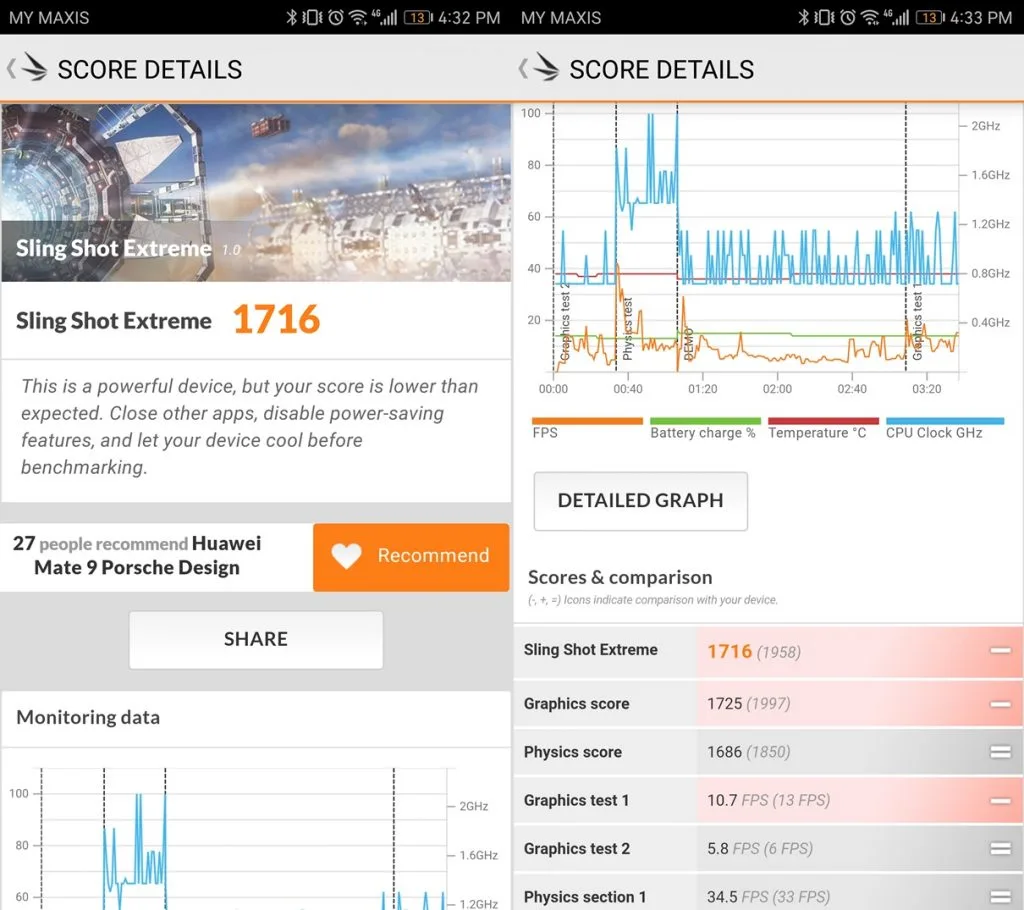Image resolution: width=1024 pixels, height=910 pixels.
Task: Select the Graphics test 1 10.7 FPS row
Action: point(768,800)
